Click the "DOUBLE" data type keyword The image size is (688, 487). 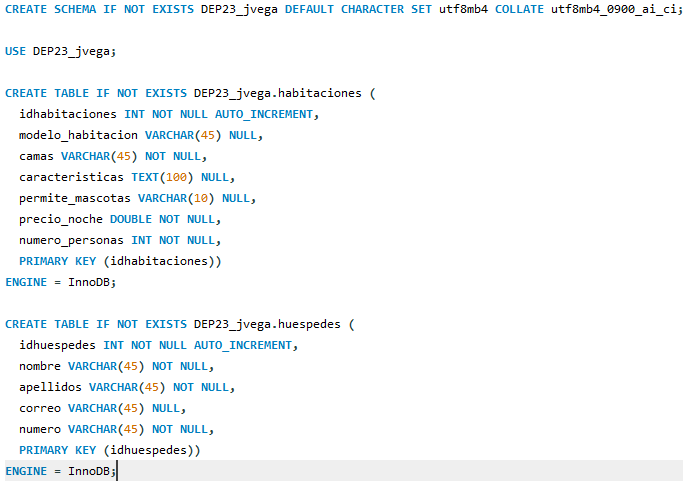click(131, 219)
